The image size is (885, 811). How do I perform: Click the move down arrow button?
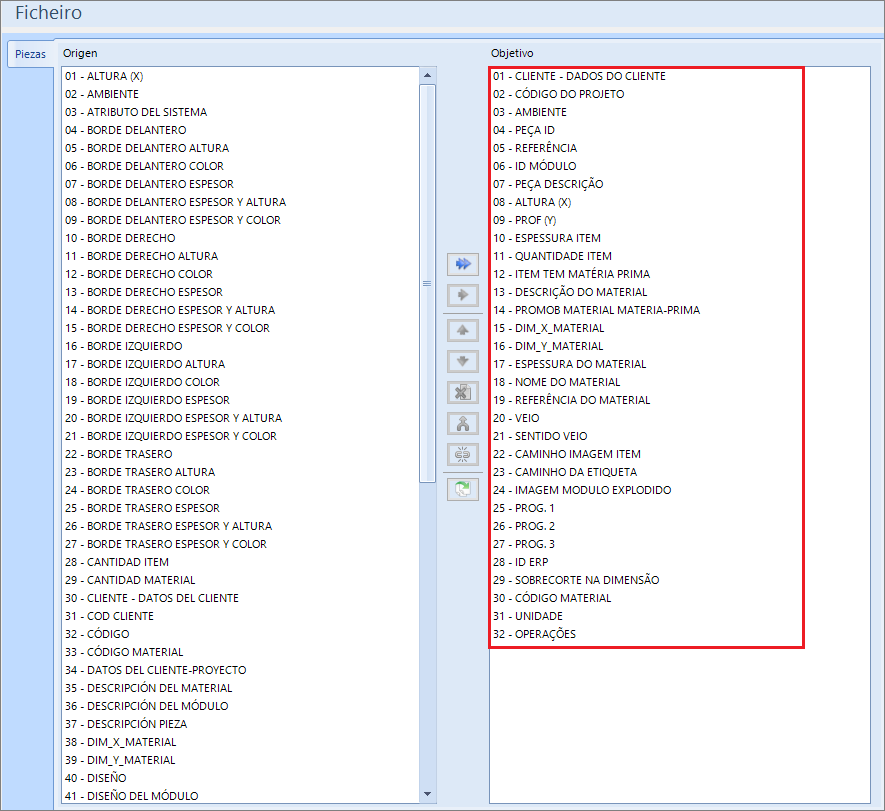pyautogui.click(x=463, y=361)
